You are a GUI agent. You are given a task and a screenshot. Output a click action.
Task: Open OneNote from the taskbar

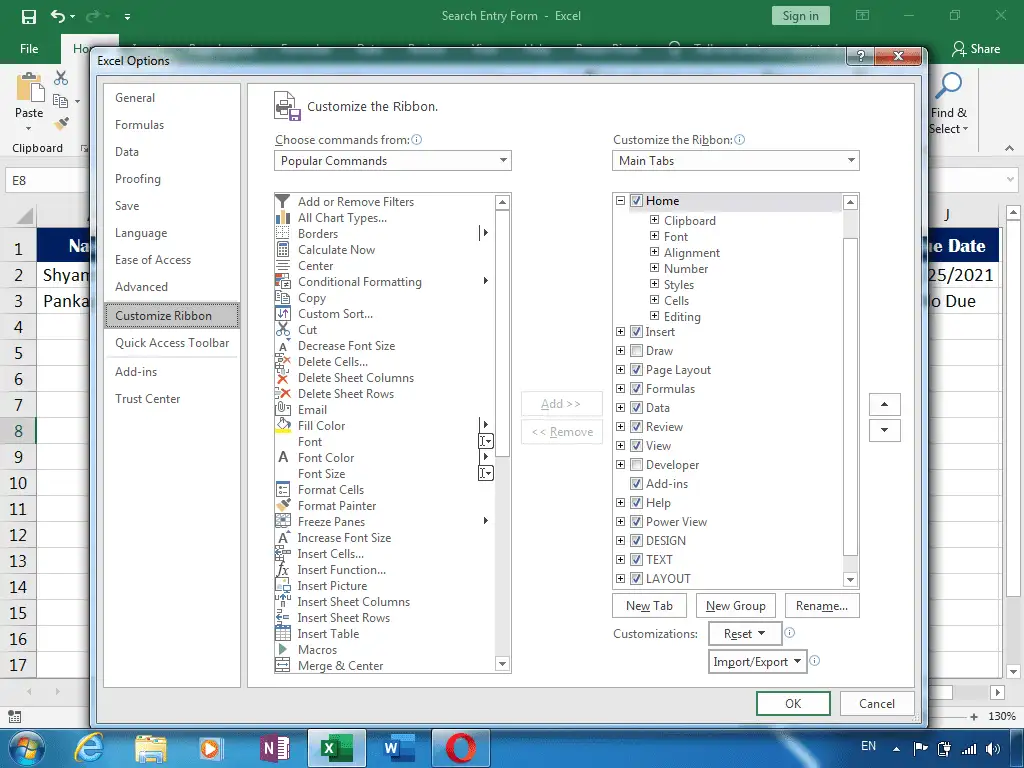click(274, 748)
